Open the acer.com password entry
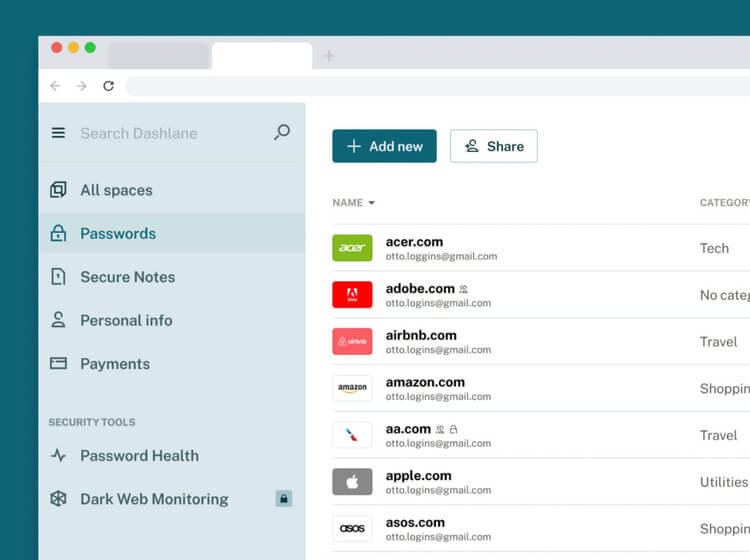 click(540, 248)
